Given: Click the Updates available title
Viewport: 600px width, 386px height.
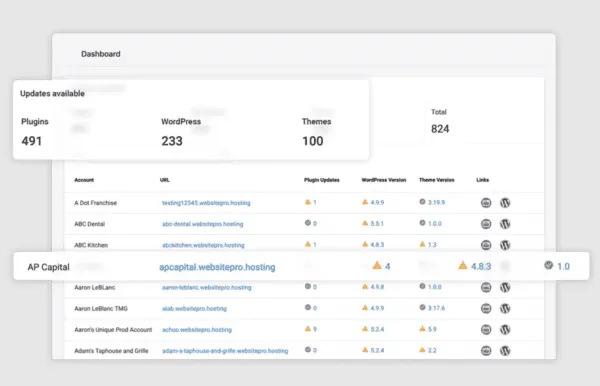Looking at the screenshot, I should pyautogui.click(x=52, y=94).
